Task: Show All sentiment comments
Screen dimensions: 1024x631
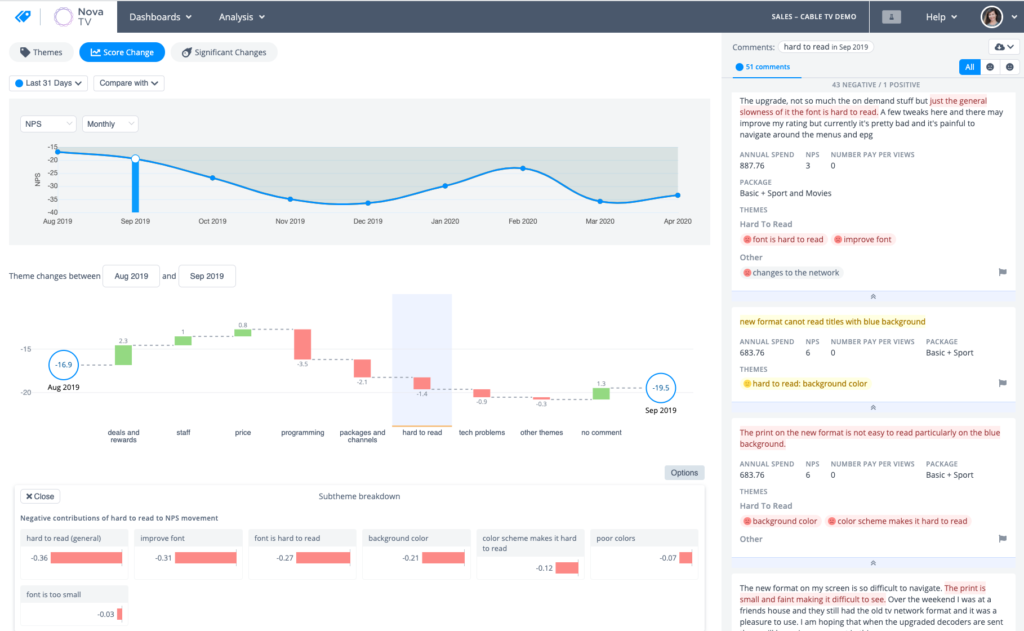Action: point(970,67)
